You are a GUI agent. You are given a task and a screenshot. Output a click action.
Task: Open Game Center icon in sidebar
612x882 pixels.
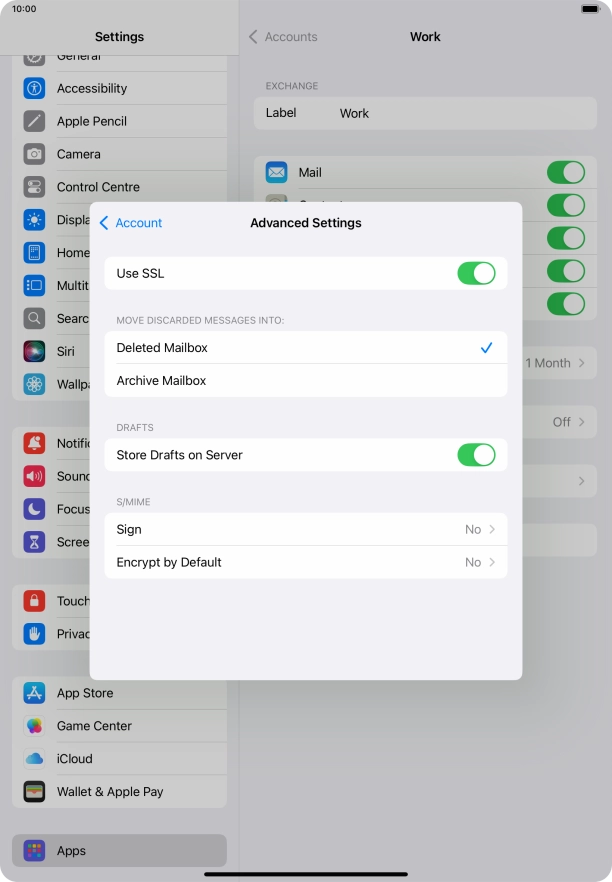35,726
